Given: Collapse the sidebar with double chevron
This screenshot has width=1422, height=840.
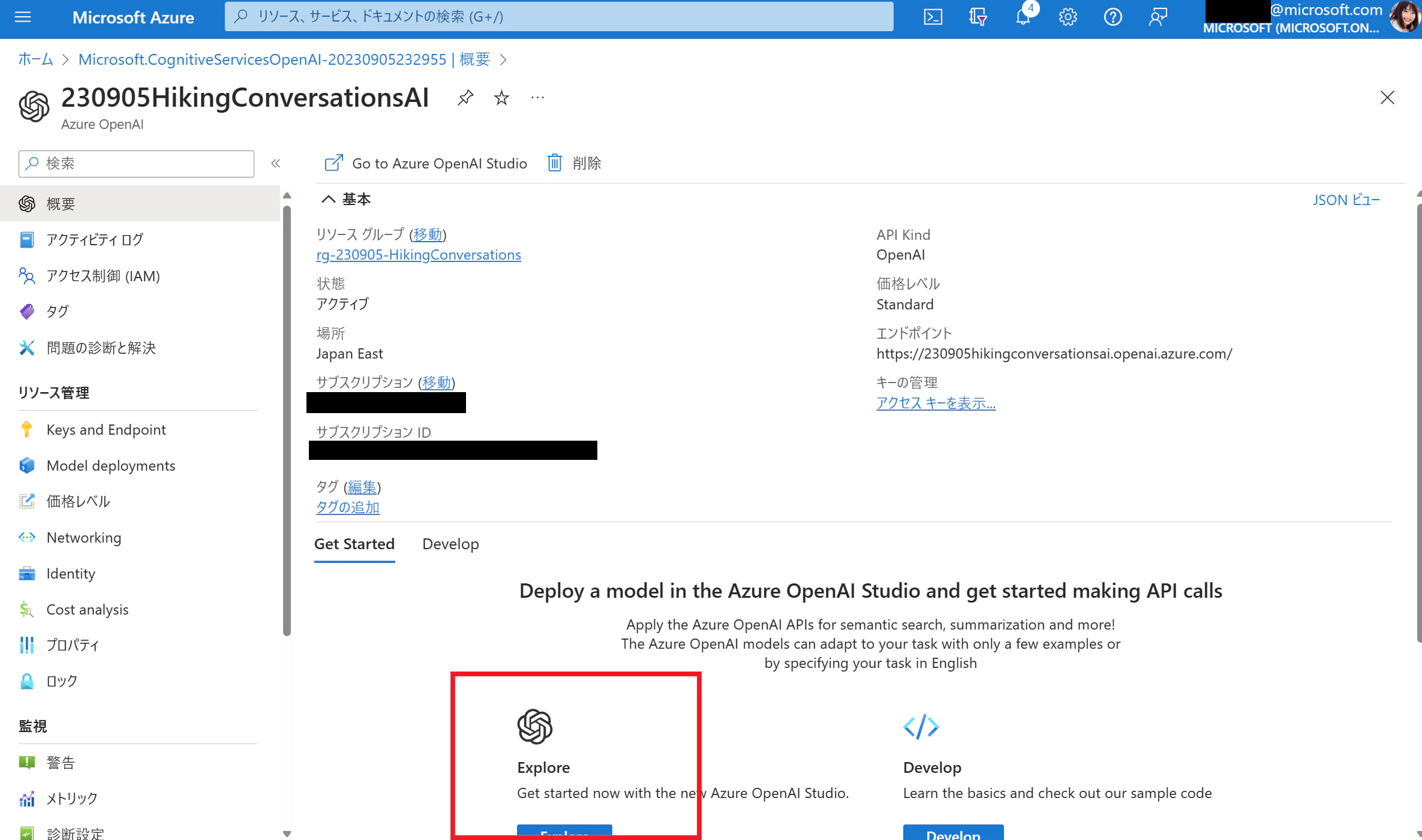Looking at the screenshot, I should (276, 164).
